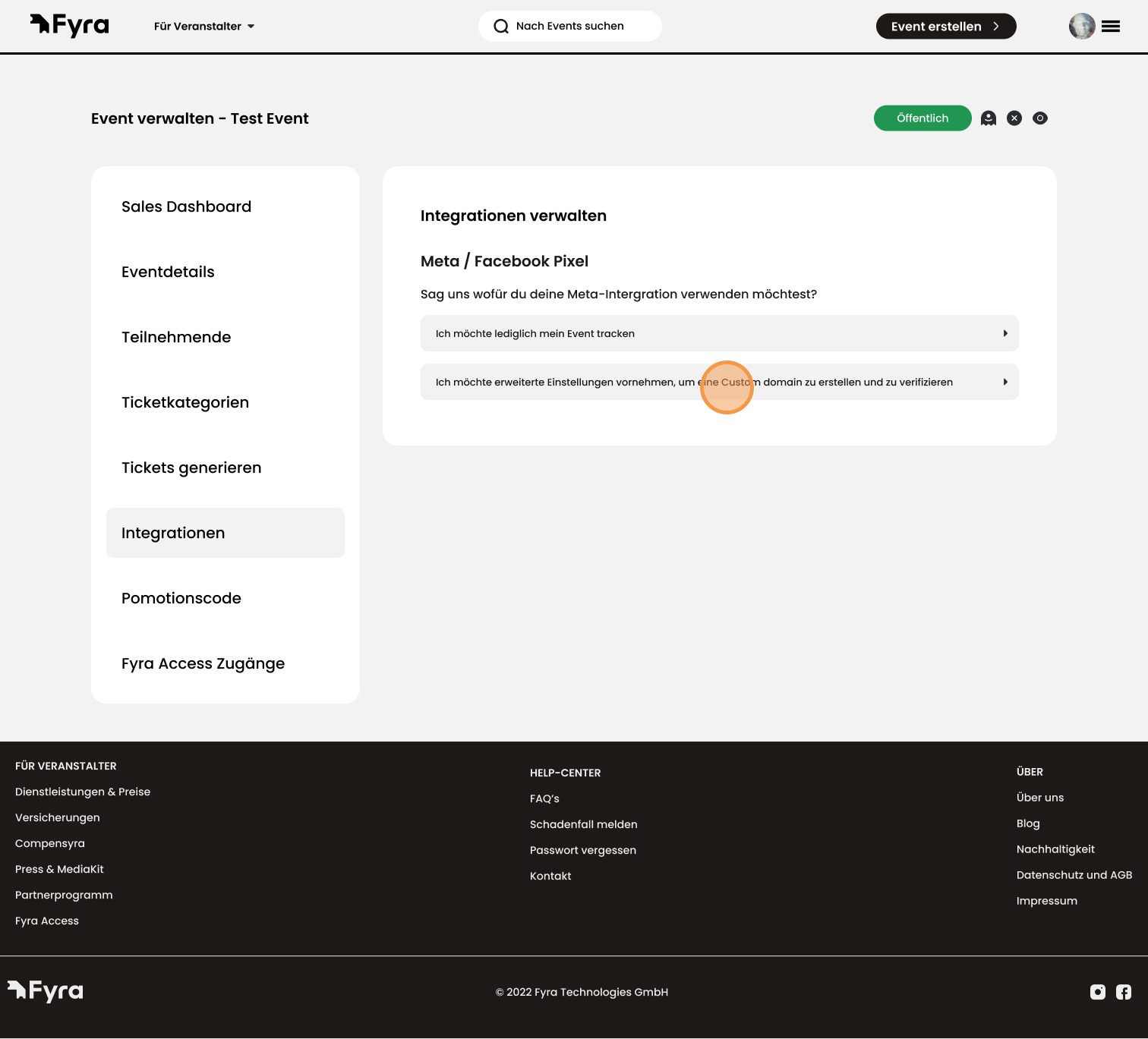Click the Nach Events suchen search field
1148x1039 pixels.
570,26
